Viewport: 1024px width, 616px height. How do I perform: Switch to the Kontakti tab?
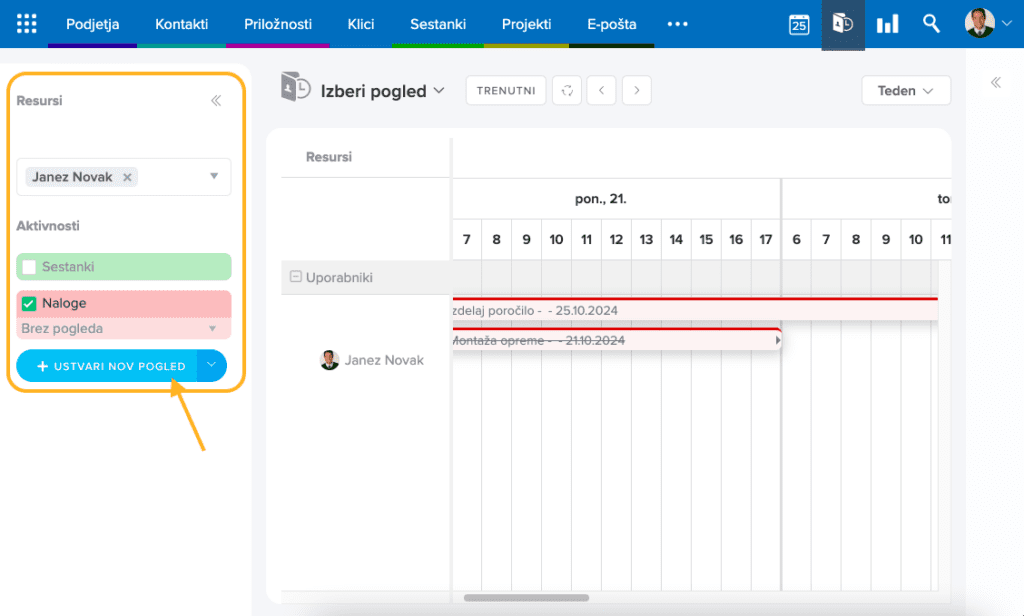pos(181,24)
